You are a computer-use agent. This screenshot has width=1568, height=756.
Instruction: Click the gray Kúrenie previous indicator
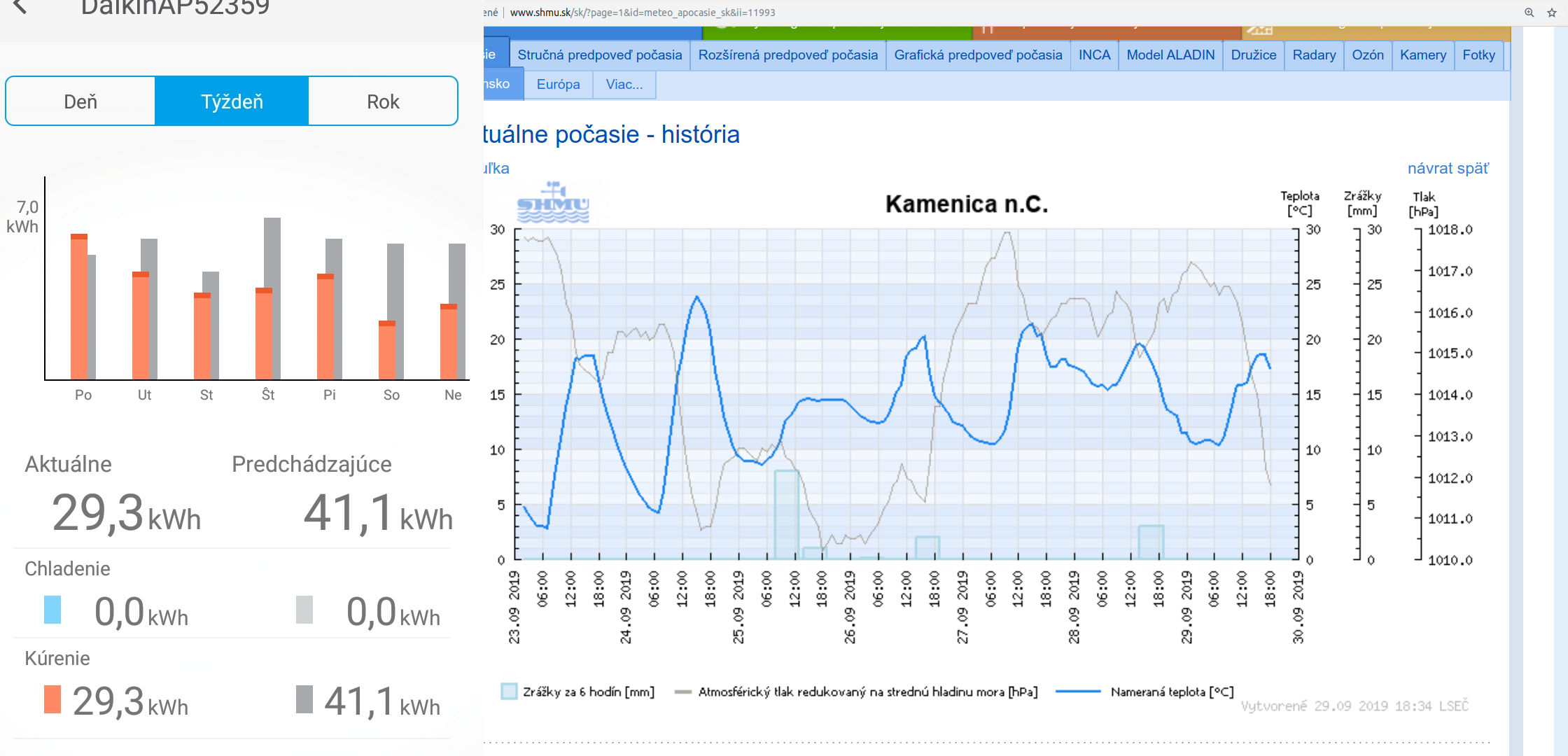(x=304, y=699)
